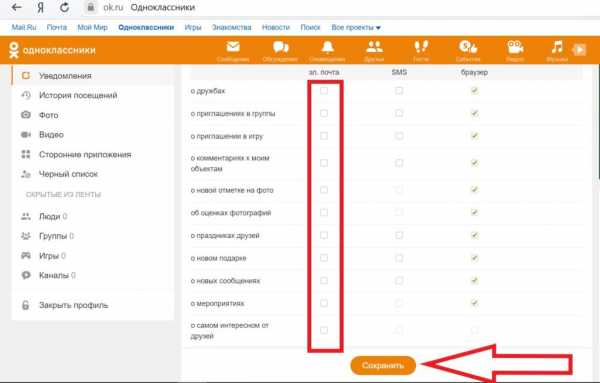Viewport: 600px width, 383px height.
Task: Open the Friends people icon
Action: [374, 47]
